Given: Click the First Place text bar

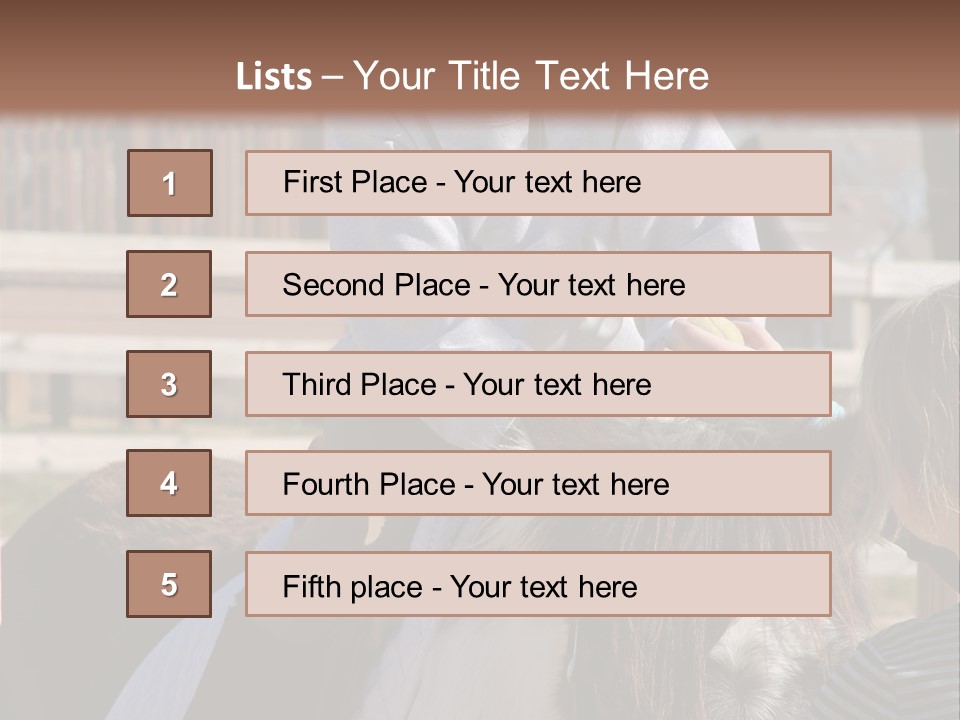Looking at the screenshot, I should click(538, 183).
